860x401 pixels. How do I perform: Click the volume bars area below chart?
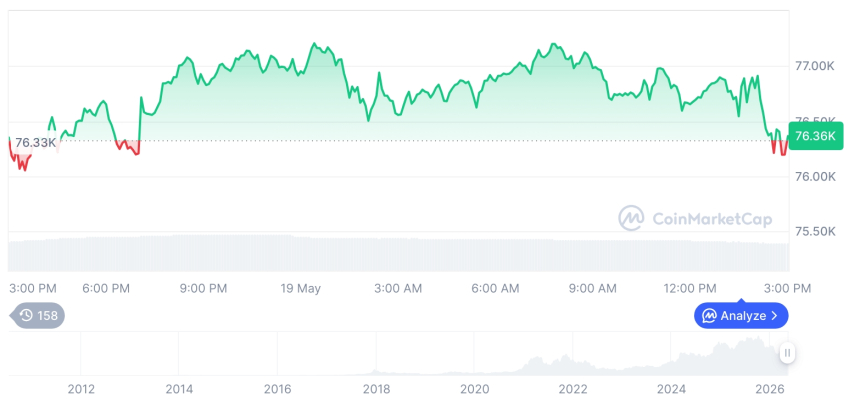[399, 253]
